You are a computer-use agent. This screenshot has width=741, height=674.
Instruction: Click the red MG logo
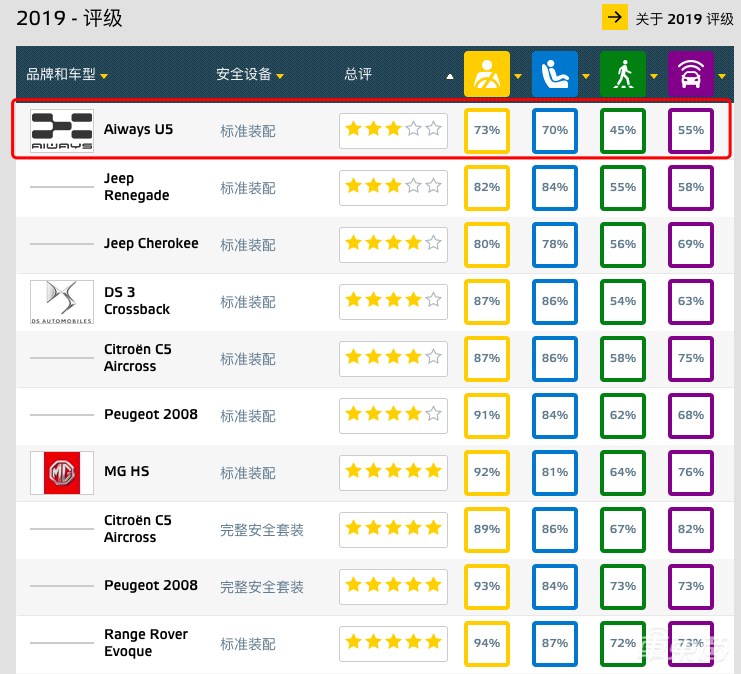62,472
